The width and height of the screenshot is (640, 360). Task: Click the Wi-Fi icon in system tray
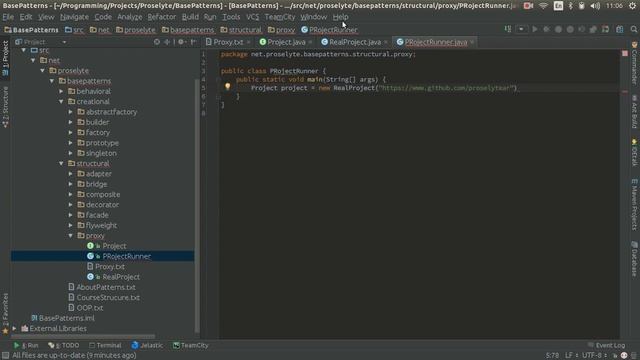click(x=543, y=5)
